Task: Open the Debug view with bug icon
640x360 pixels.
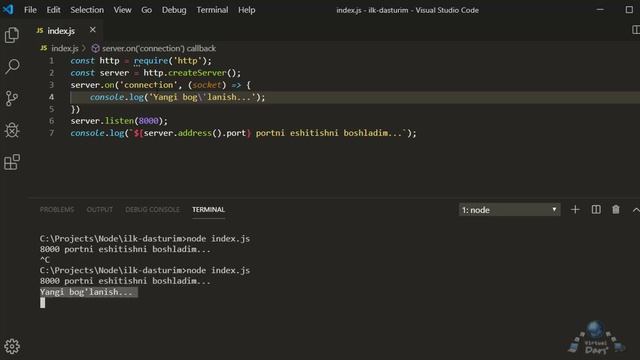Action: pos(12,130)
